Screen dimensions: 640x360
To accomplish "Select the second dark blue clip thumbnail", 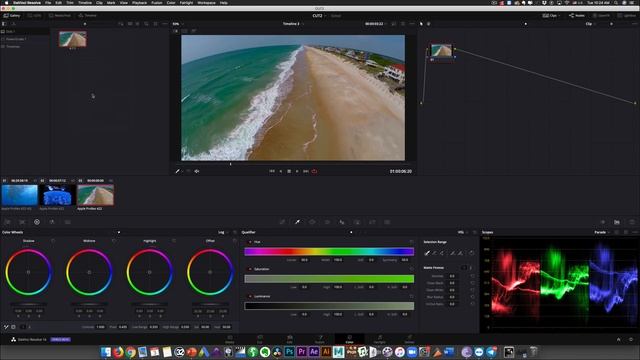I will click(x=58, y=195).
